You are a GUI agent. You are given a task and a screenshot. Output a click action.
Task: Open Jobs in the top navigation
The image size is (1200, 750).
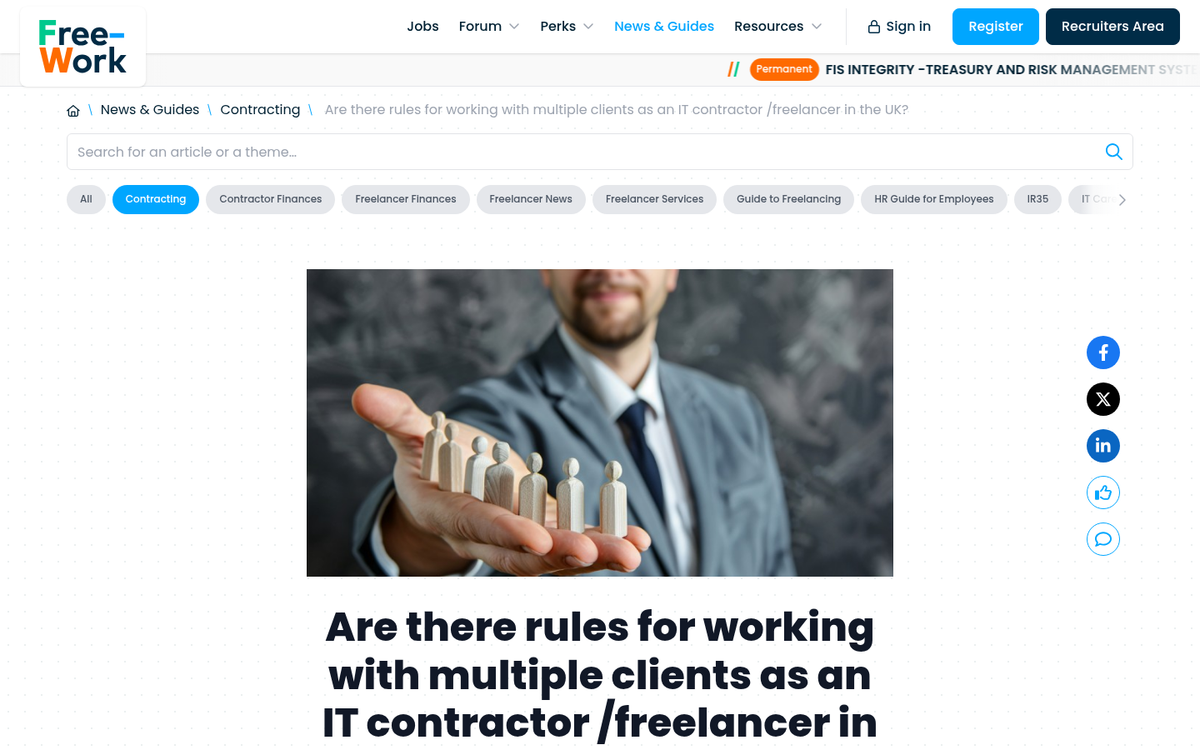pos(423,27)
